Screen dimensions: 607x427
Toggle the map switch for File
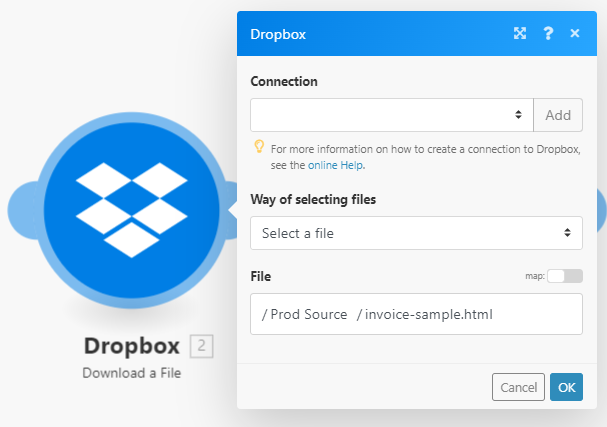[563, 276]
